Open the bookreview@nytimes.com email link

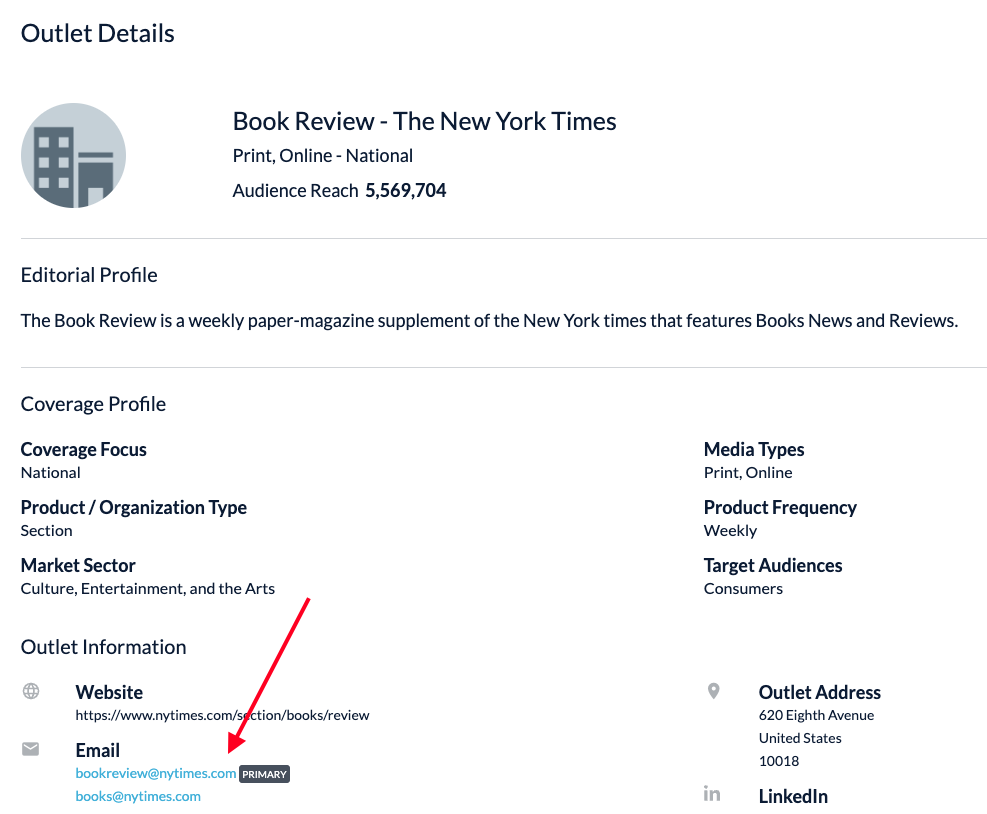click(x=156, y=773)
